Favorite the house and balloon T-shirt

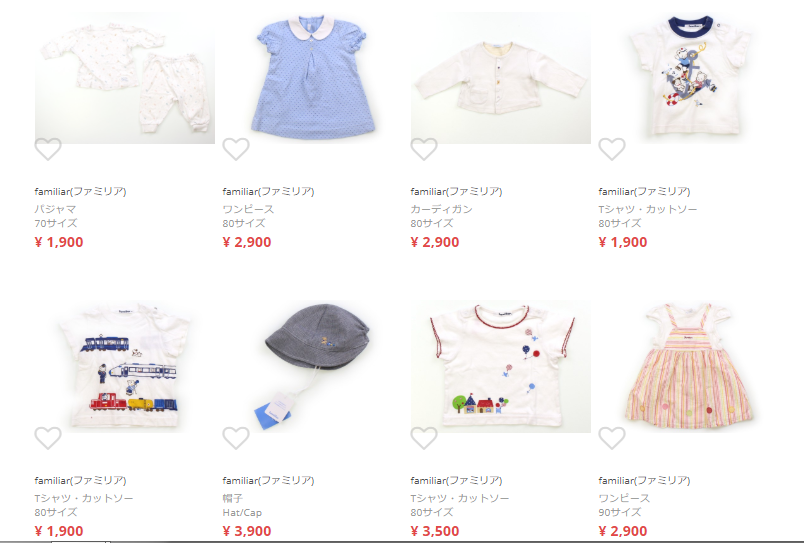424,438
